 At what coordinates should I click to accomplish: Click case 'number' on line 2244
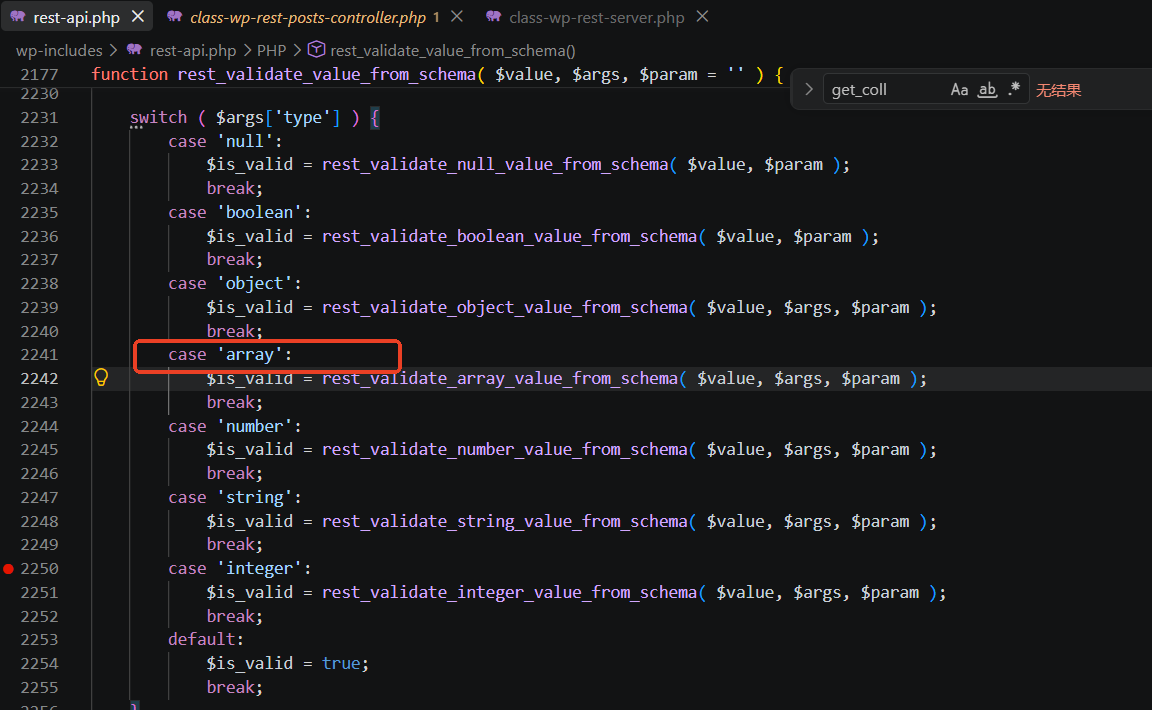(x=234, y=426)
